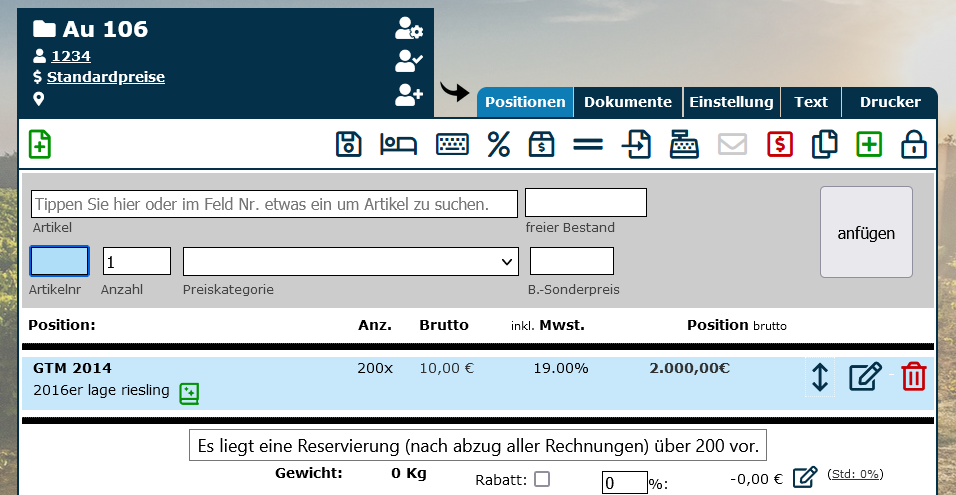Click the bed icon in toolbar

[397, 145]
